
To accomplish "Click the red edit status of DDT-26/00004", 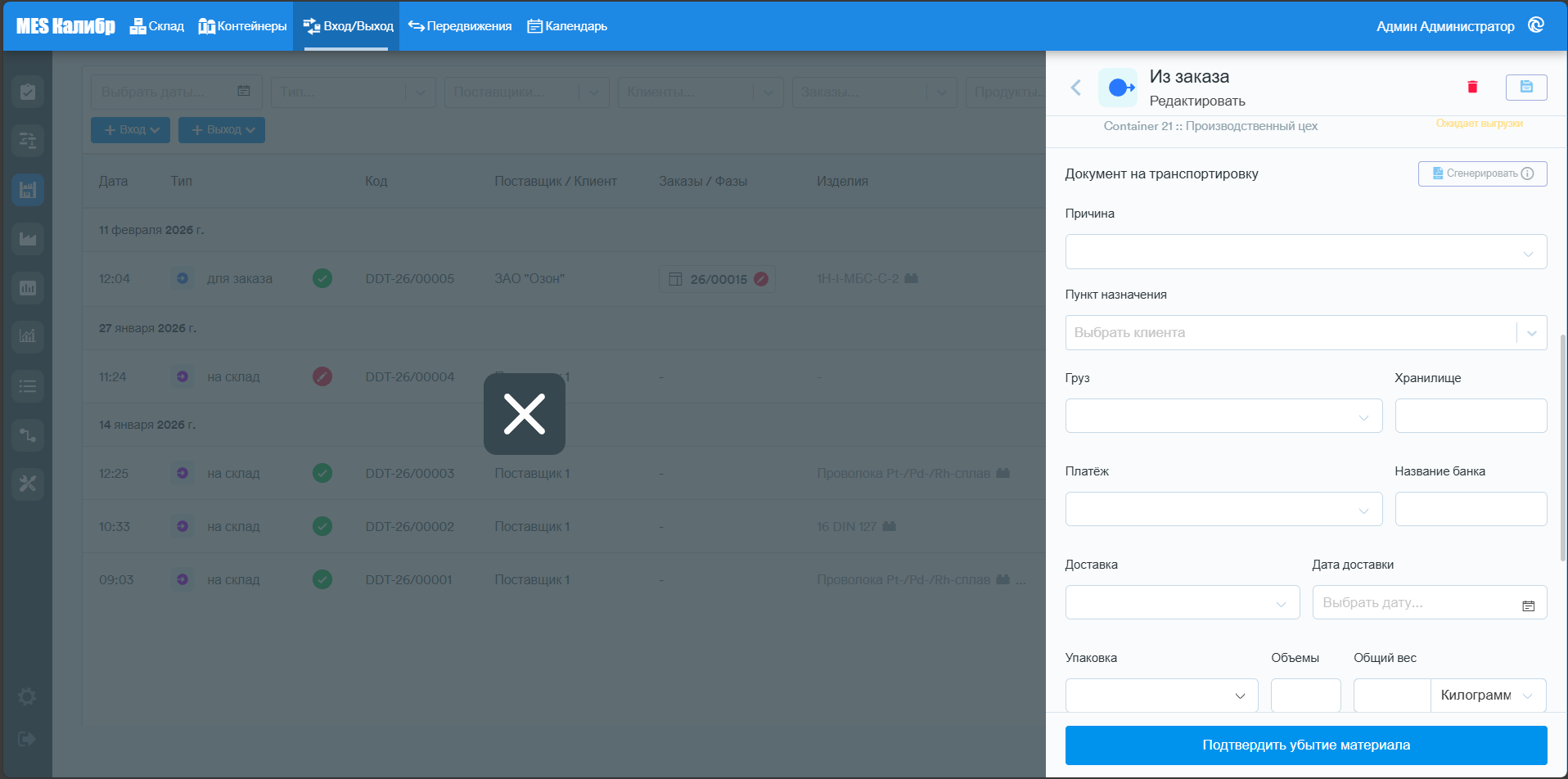I will [322, 376].
